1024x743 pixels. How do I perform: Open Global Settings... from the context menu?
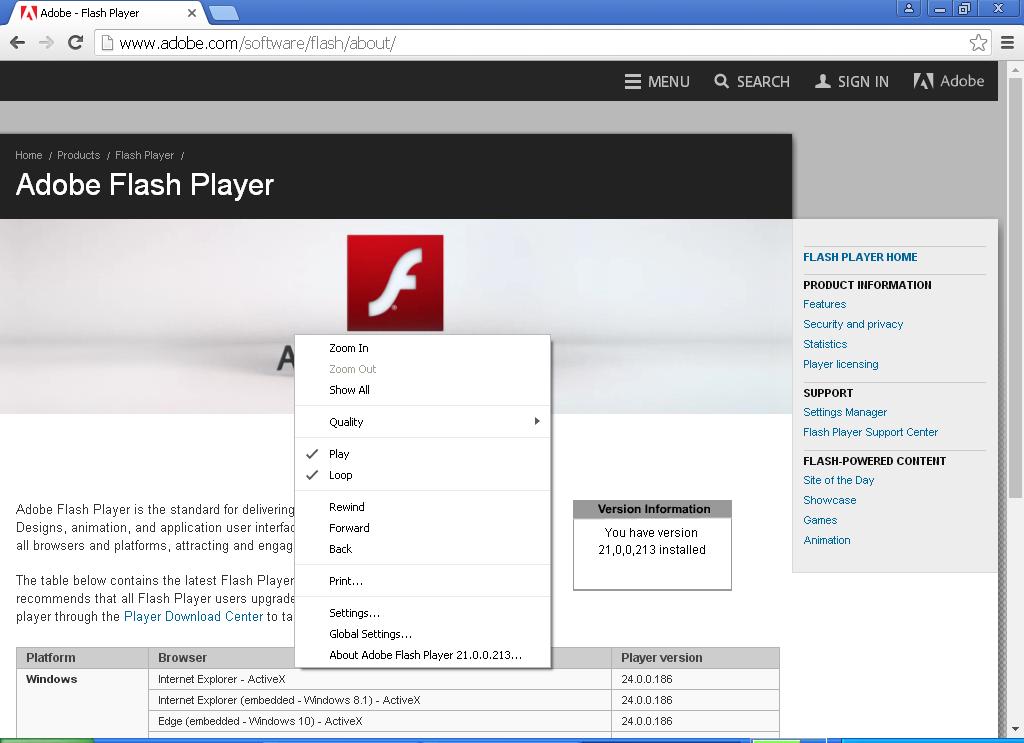[x=423, y=633]
